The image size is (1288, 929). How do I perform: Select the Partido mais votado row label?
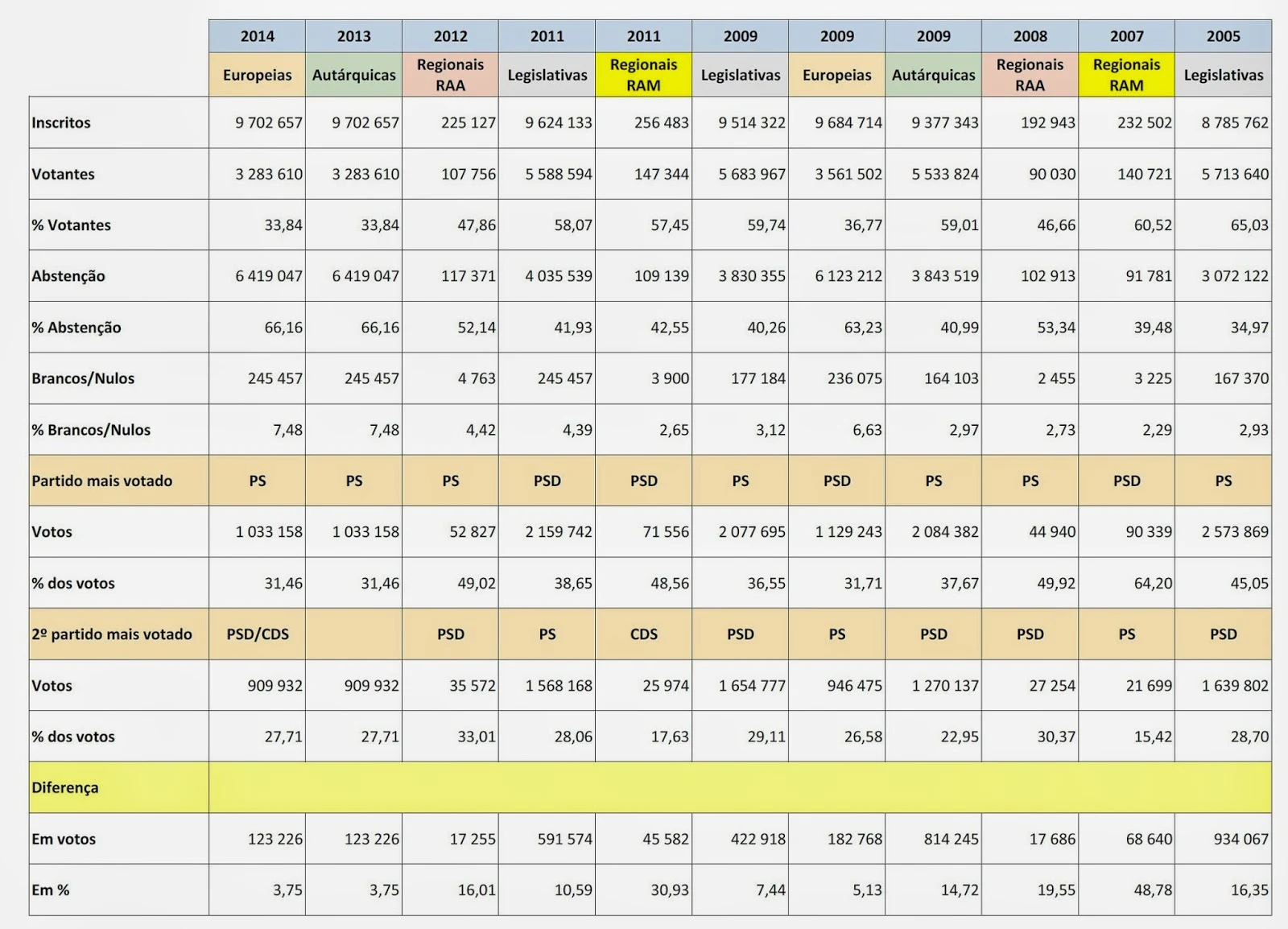click(102, 481)
